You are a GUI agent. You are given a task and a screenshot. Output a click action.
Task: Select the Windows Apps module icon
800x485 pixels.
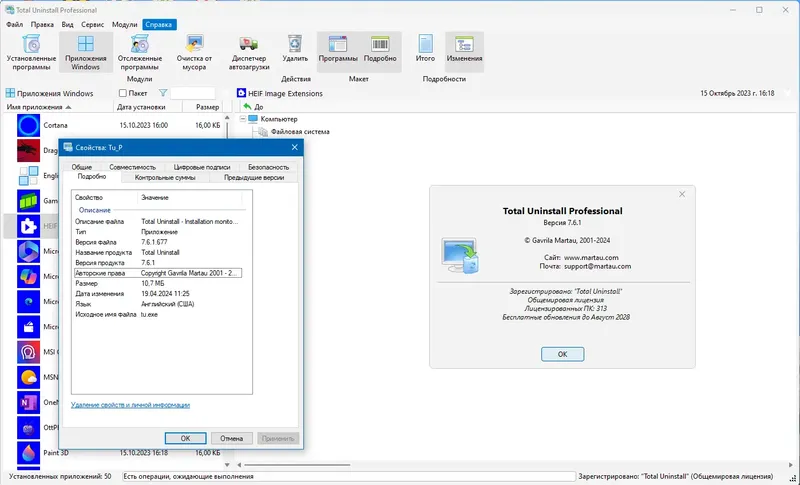click(85, 44)
